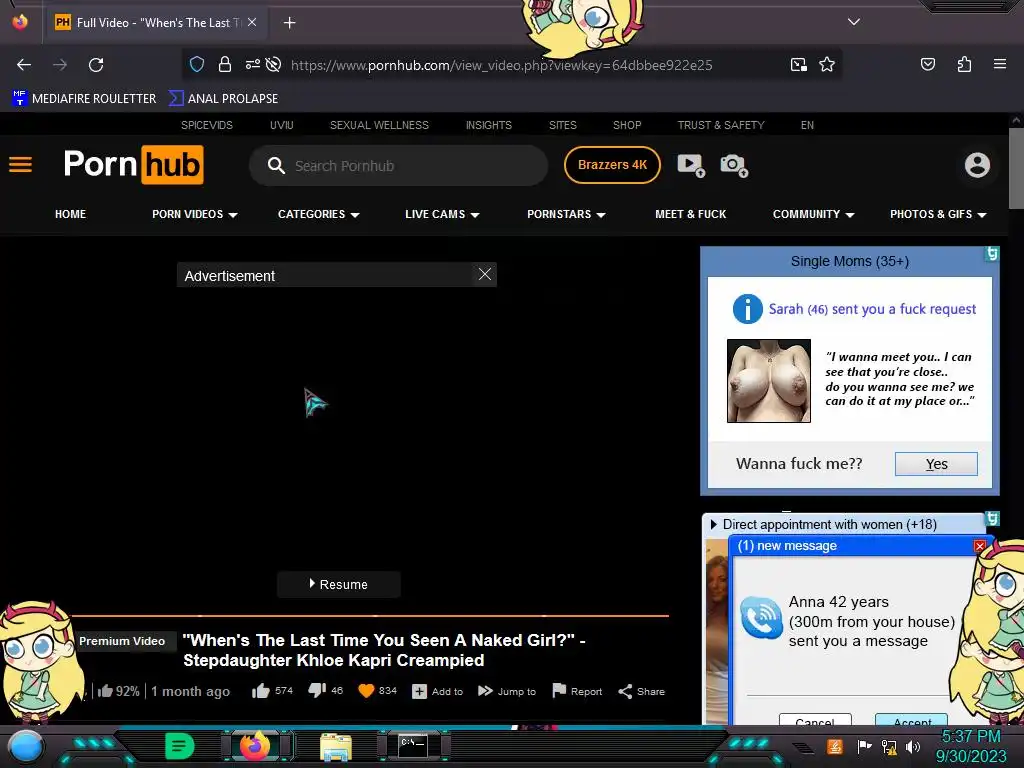
Task: Open the green music app on taskbar
Action: [x=180, y=746]
